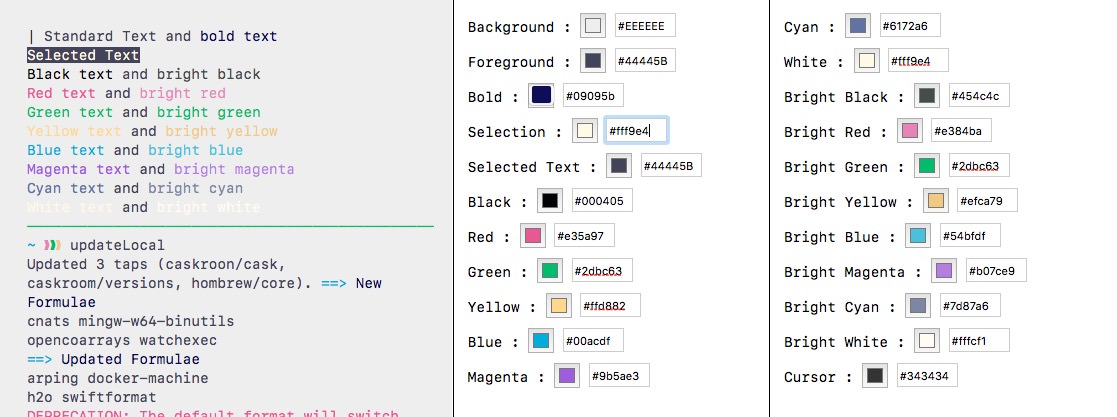Click the Selection hex input field
The width and height of the screenshot is (1117, 417).
[636, 131]
